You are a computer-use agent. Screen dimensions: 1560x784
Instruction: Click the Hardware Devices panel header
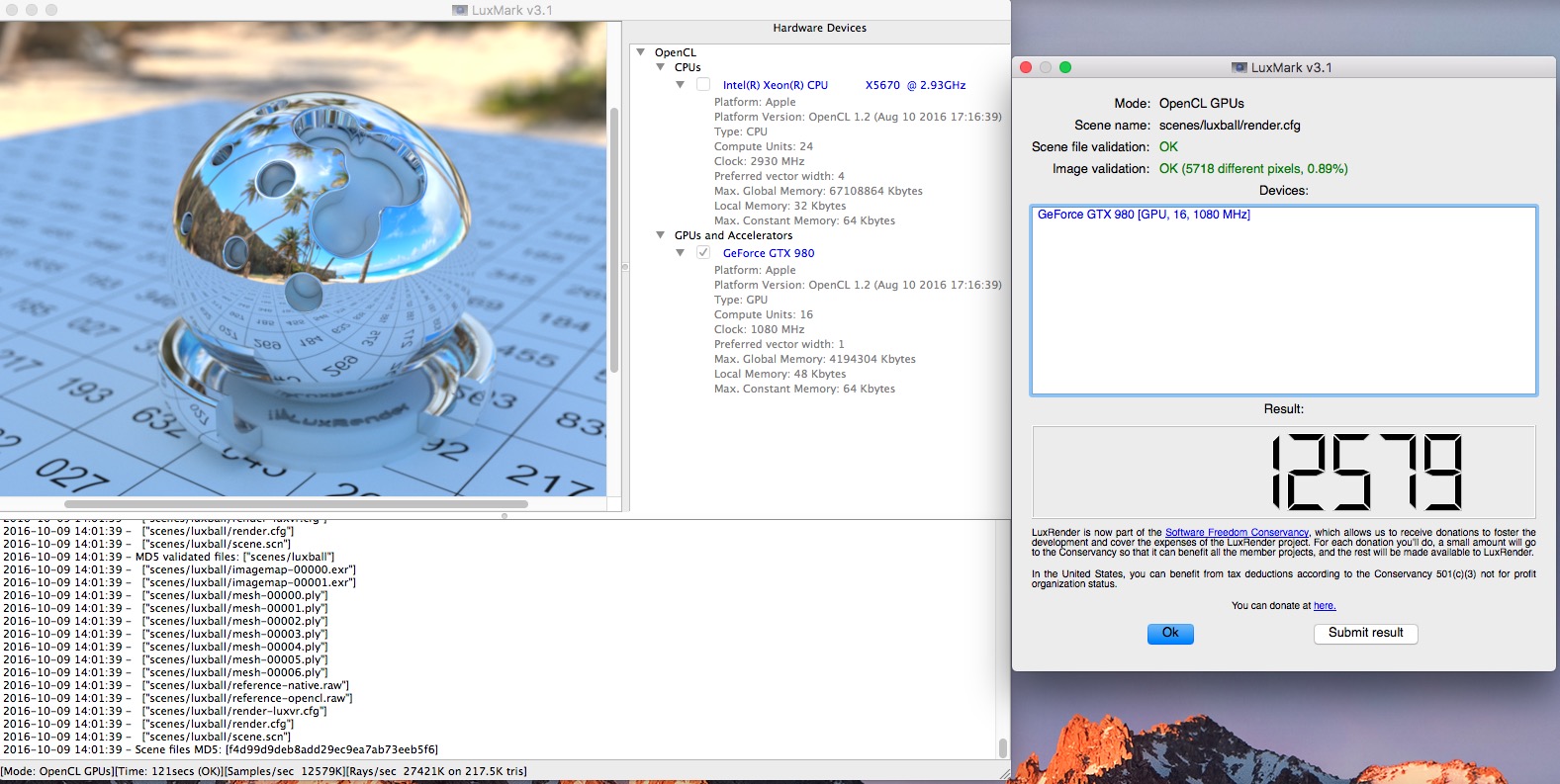[819, 29]
